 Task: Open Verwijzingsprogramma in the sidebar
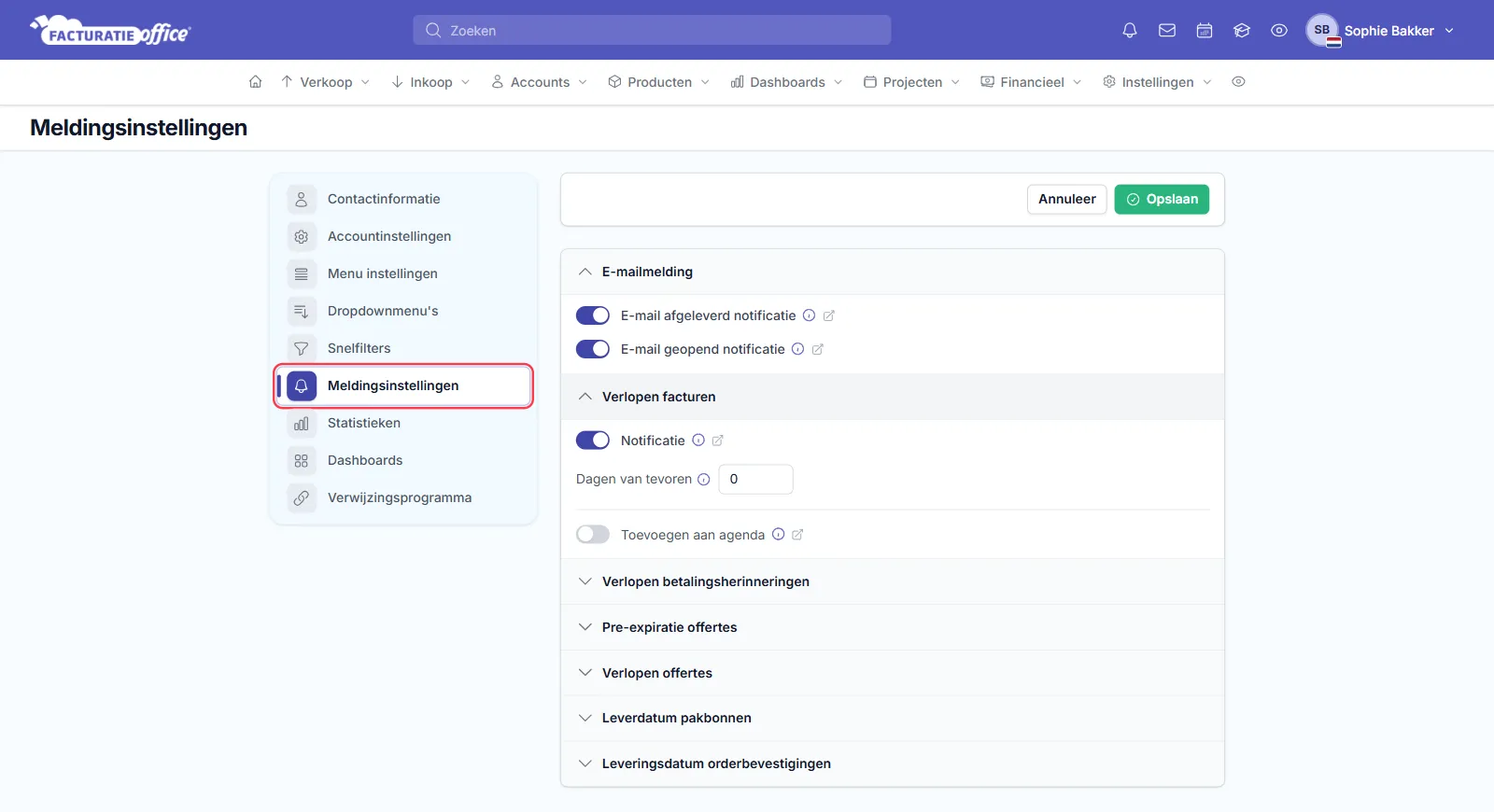pyautogui.click(x=404, y=497)
